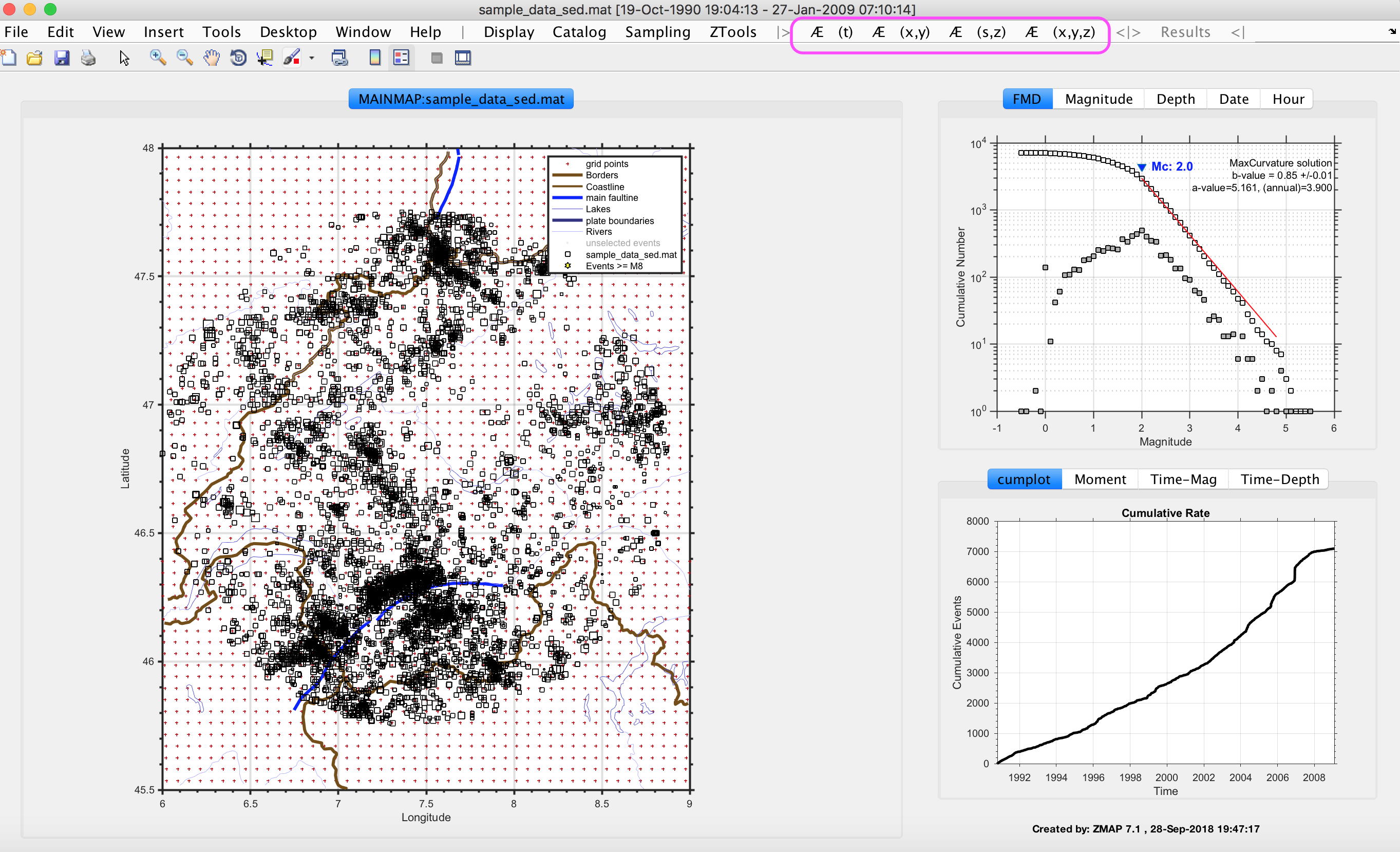
Task: Click the <|> navigation control
Action: pyautogui.click(x=1128, y=32)
